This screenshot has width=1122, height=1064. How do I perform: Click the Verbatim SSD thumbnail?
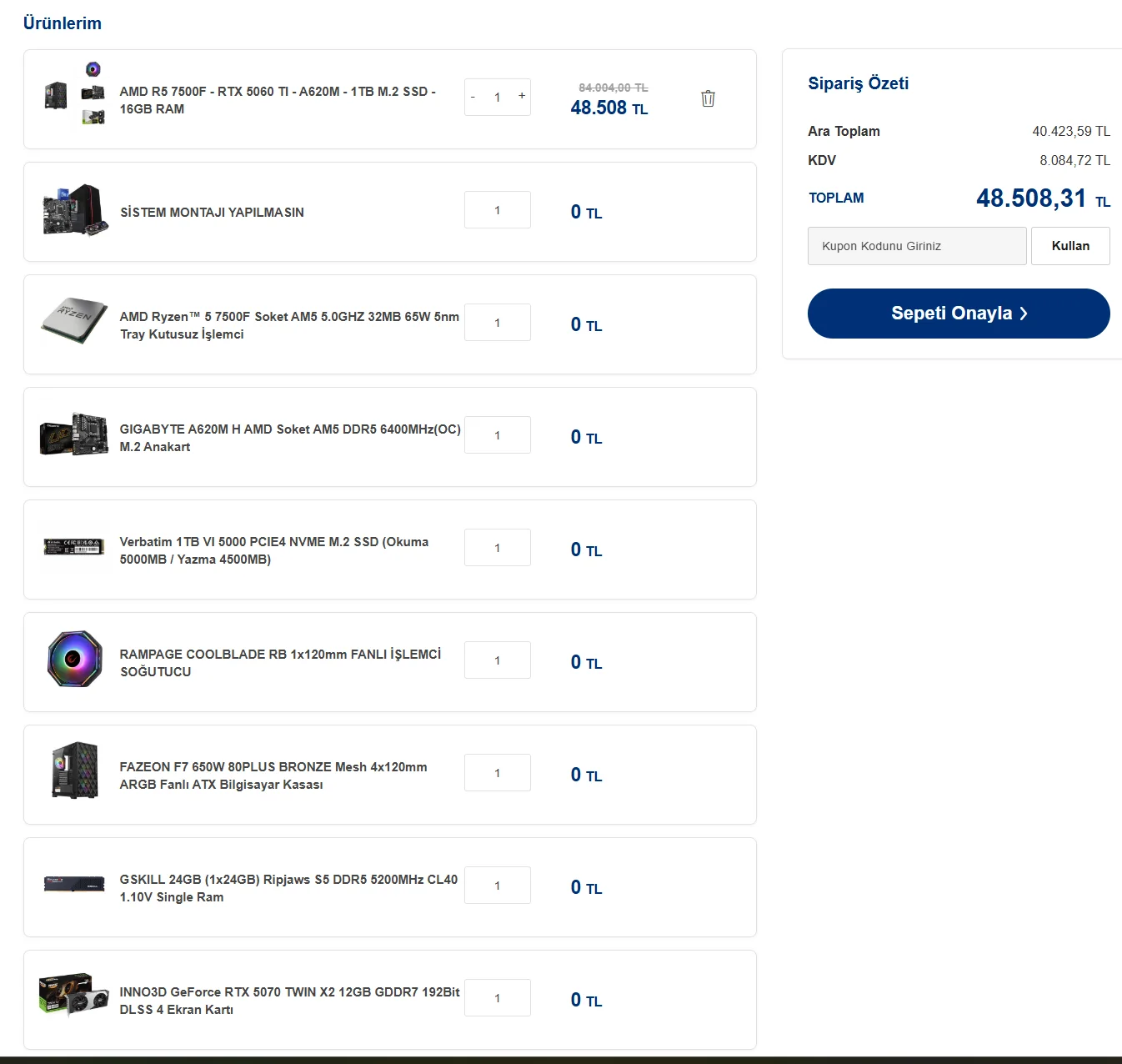(x=74, y=546)
